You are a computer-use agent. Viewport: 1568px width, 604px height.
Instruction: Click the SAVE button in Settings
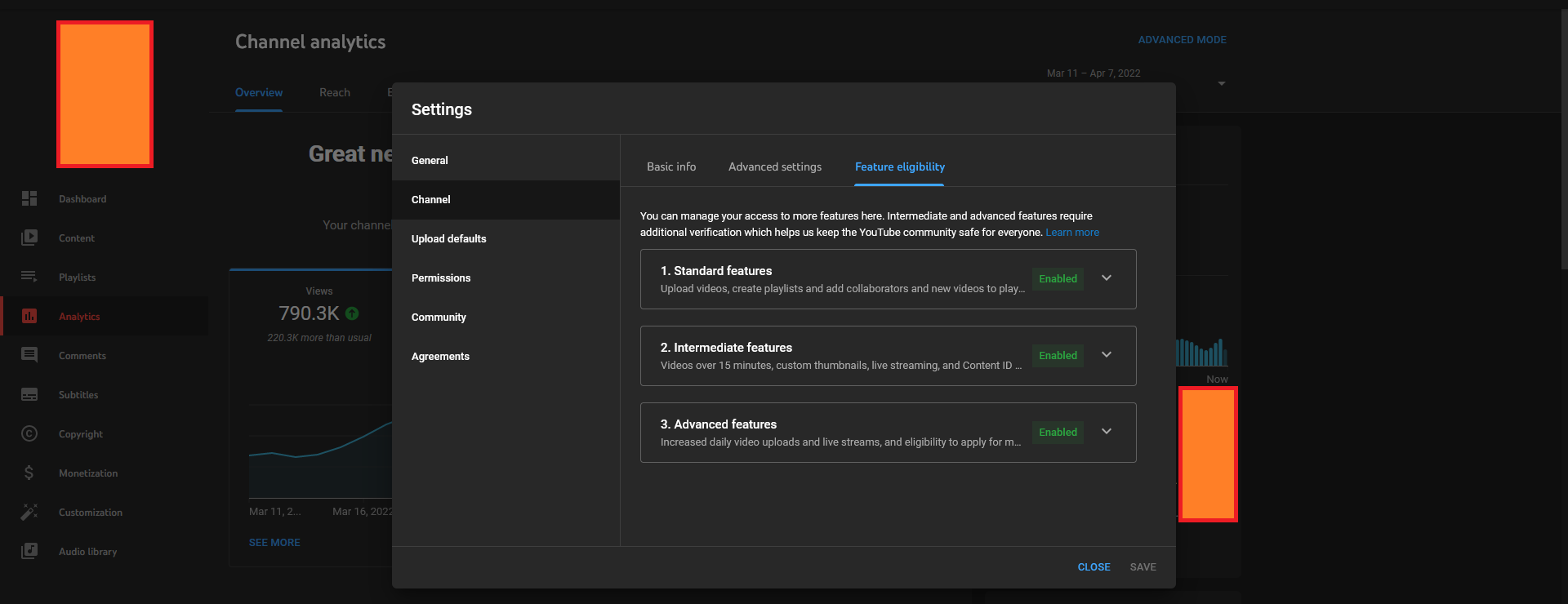point(1143,567)
